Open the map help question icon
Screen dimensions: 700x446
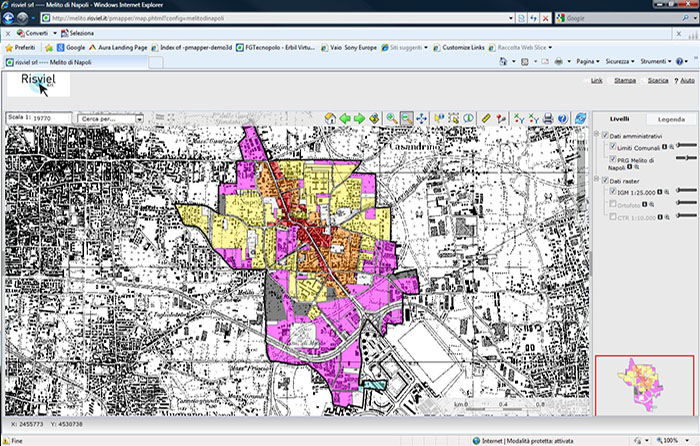click(x=562, y=118)
